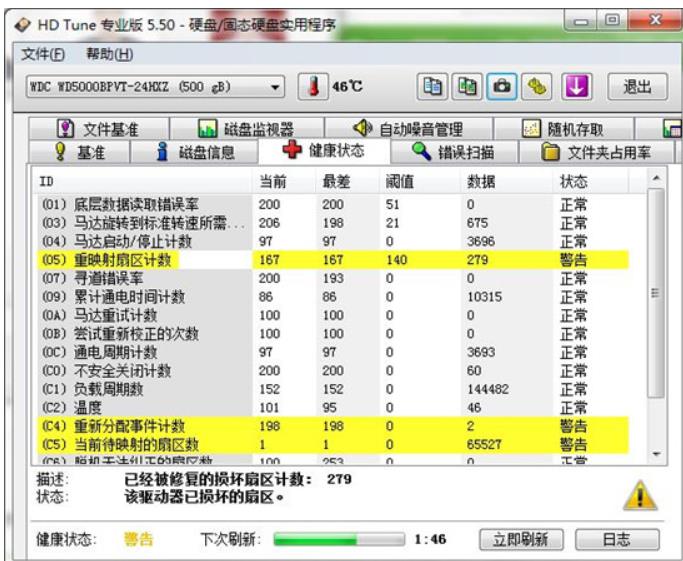Click 警告 health status text

pos(139,539)
